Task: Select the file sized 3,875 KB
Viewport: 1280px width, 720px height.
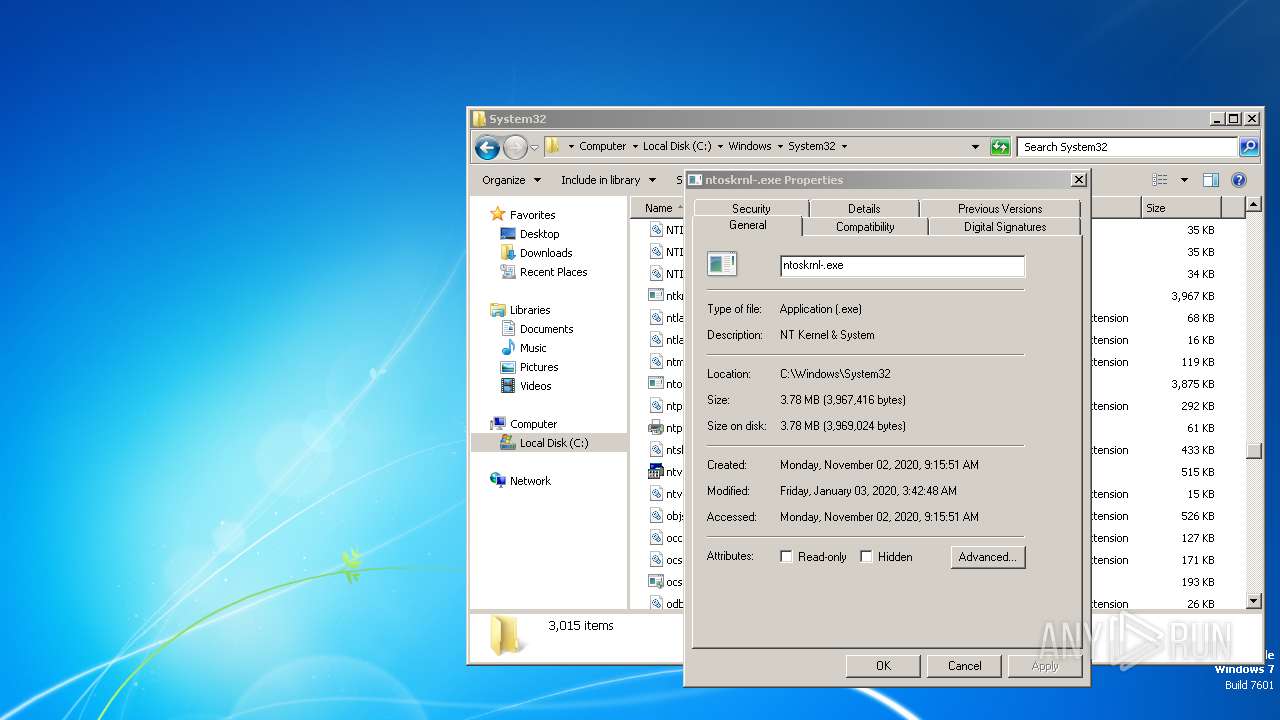Action: pos(1192,384)
